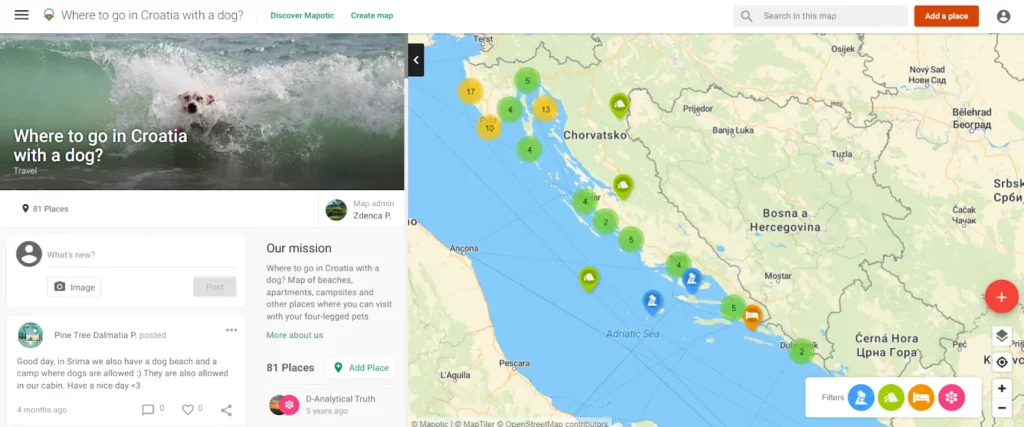This screenshot has height=427, width=1024.
Task: Select the green tent marker in the sea
Action: coord(589,278)
